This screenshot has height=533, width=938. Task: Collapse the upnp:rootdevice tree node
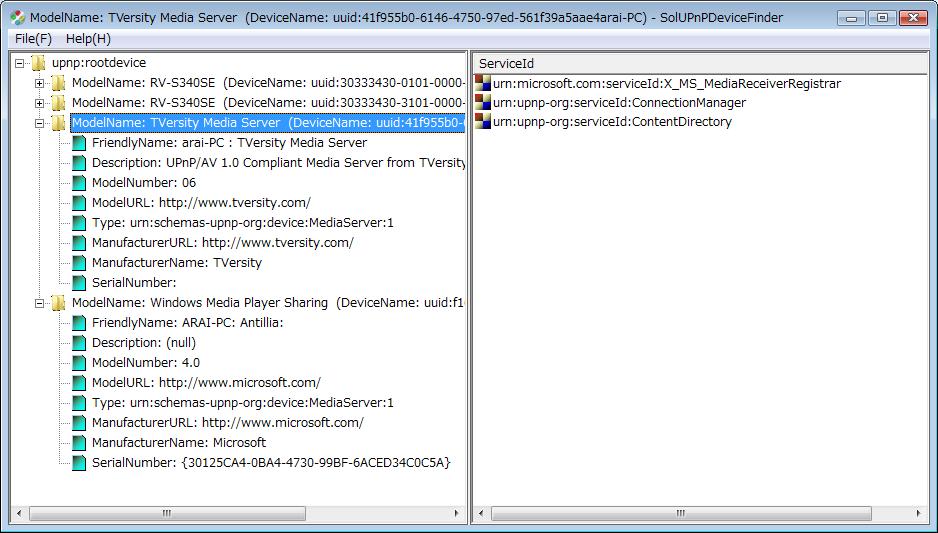coord(20,63)
